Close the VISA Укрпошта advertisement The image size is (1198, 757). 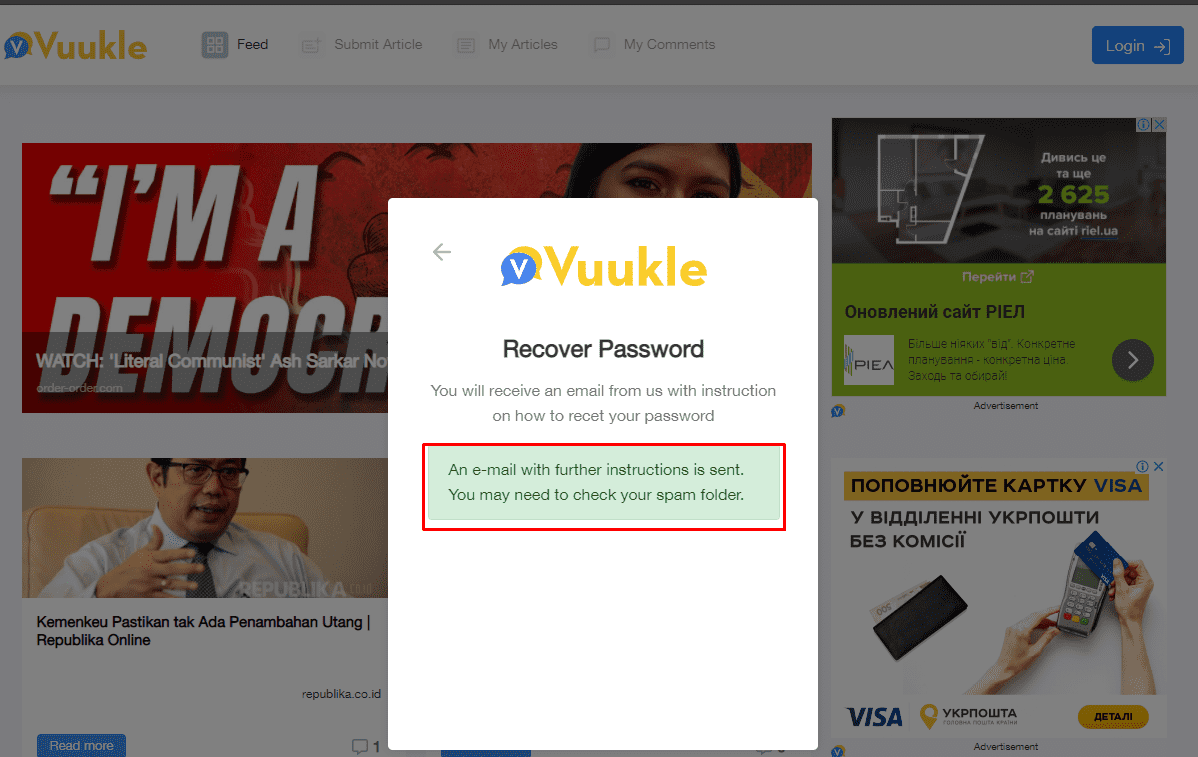click(1159, 466)
